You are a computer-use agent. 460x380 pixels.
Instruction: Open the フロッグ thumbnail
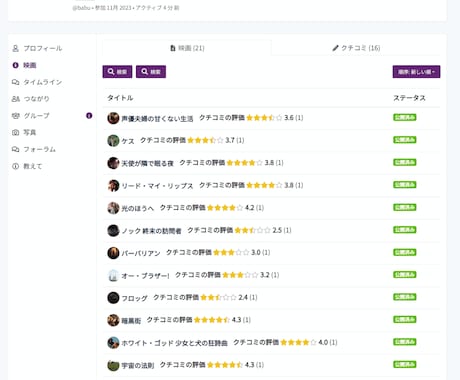[x=113, y=298]
